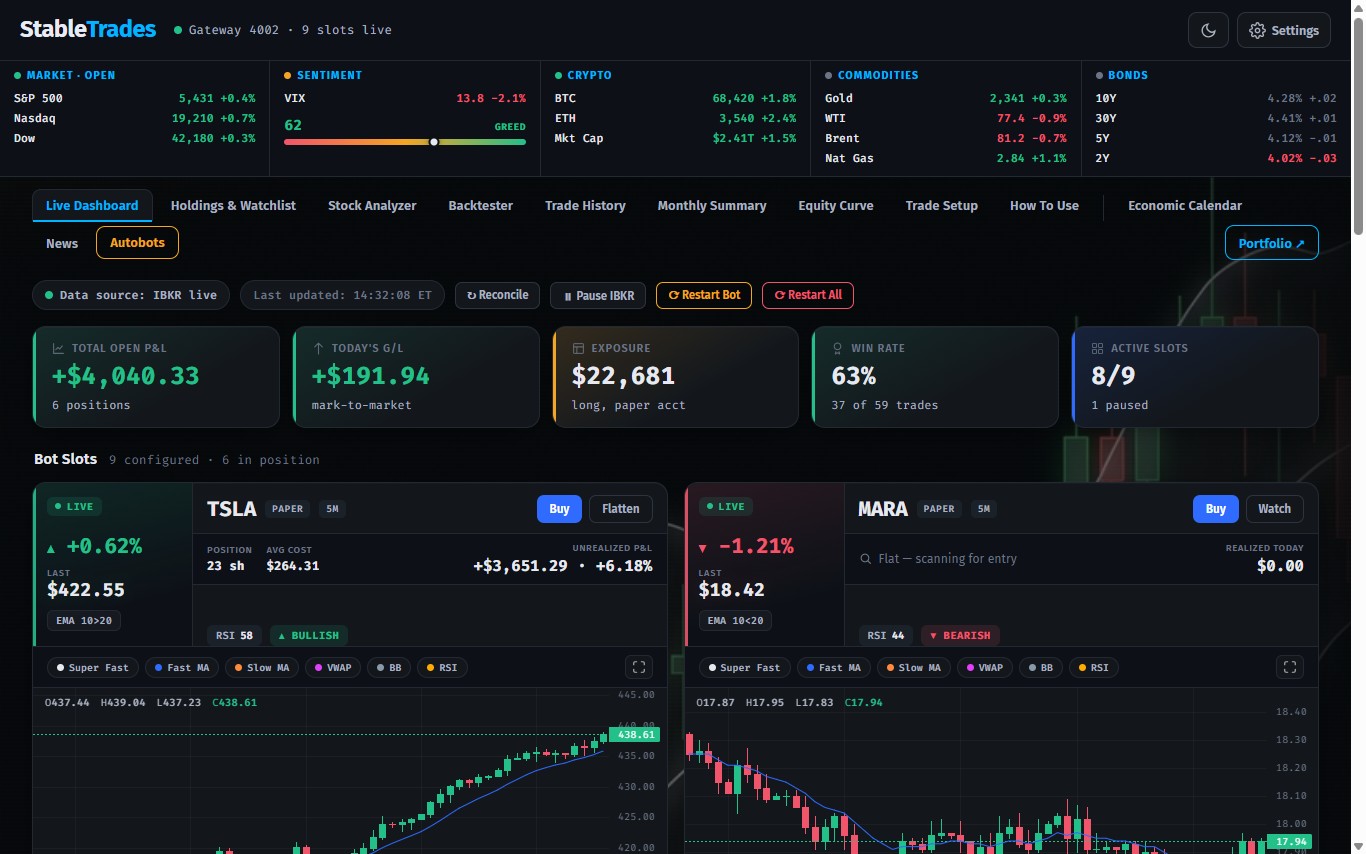Toggle VWAP overlay on MARA chart
This screenshot has width=1366, height=854.
984,667
